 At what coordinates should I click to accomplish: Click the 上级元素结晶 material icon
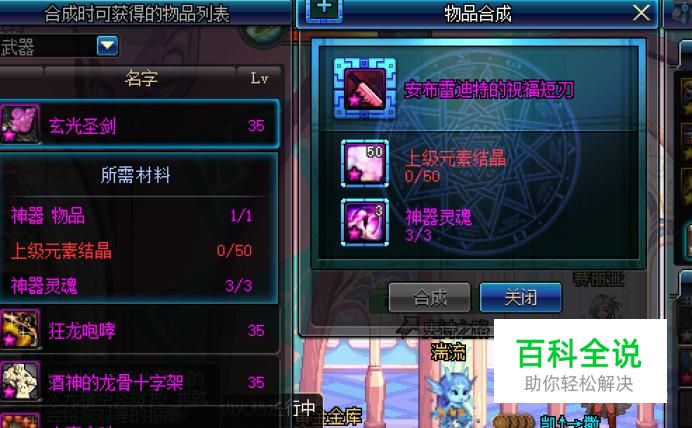(x=365, y=163)
